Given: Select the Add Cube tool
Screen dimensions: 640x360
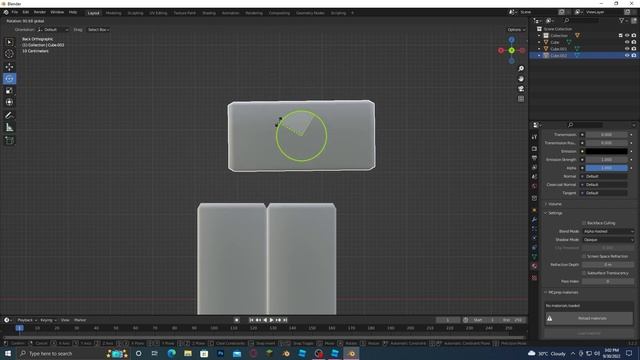Looking at the screenshot, I should tap(9, 140).
